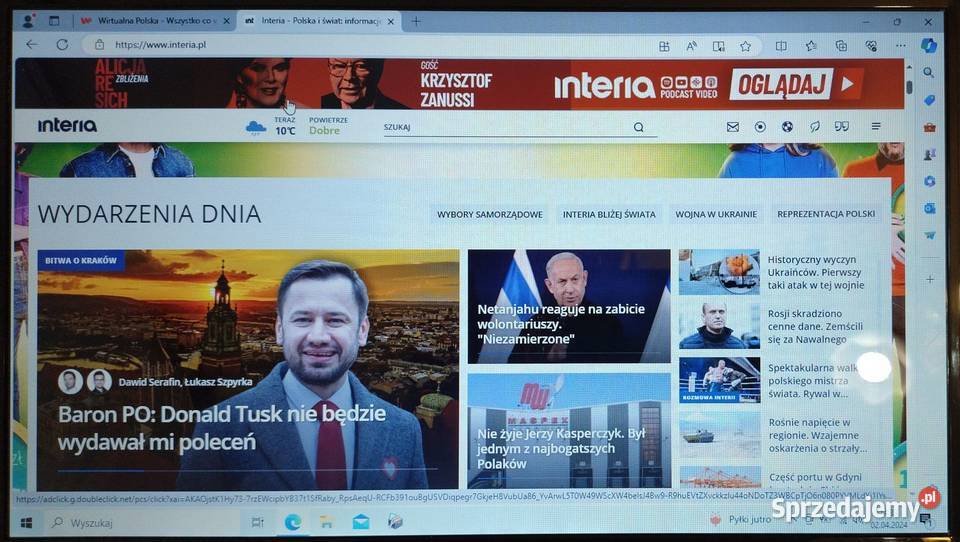The width and height of the screenshot is (960, 542).
Task: Open a new browser tab
Action: tap(416, 20)
